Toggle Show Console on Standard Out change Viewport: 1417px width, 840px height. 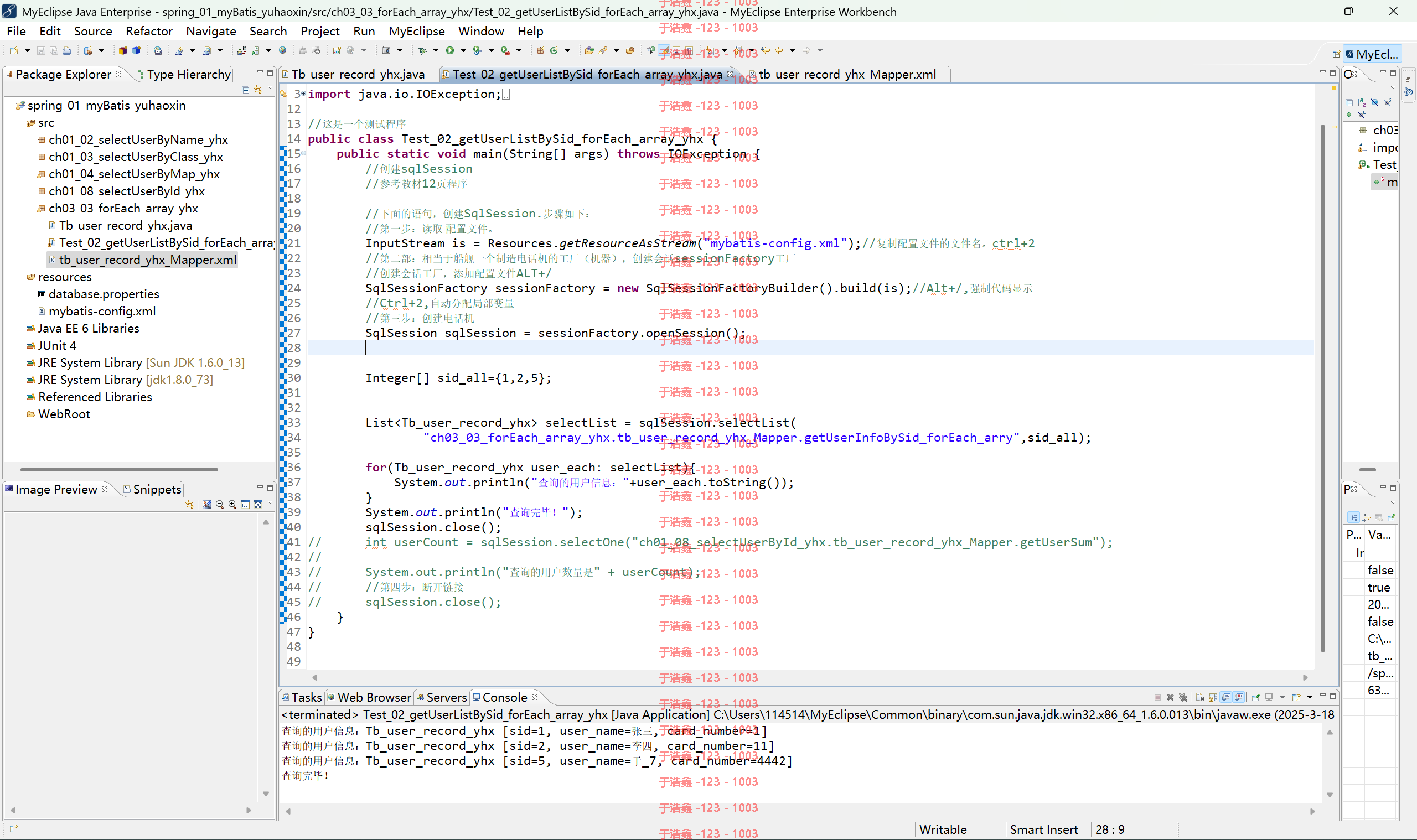click(1226, 697)
